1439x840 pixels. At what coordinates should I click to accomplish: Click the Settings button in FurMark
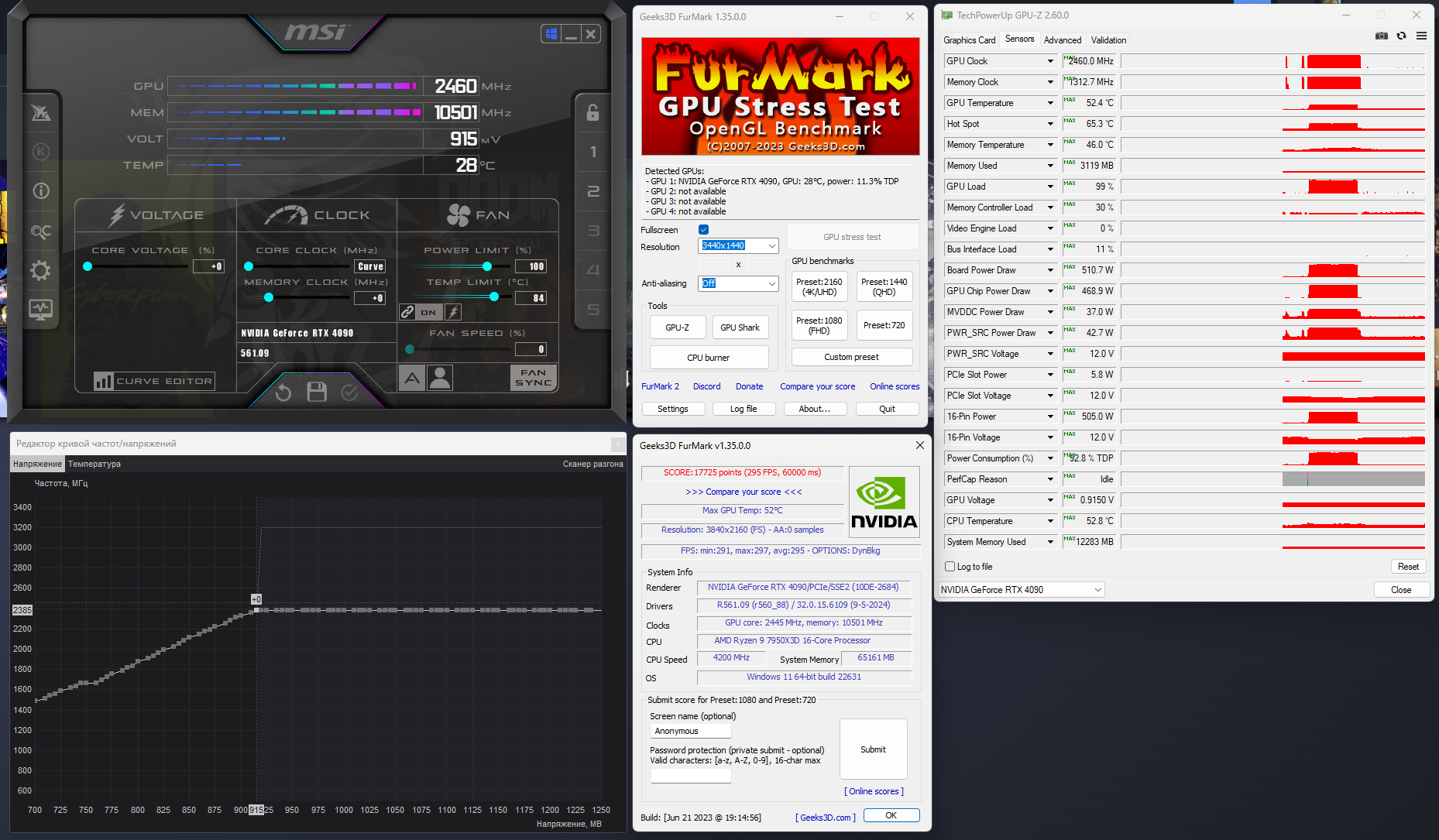673,409
